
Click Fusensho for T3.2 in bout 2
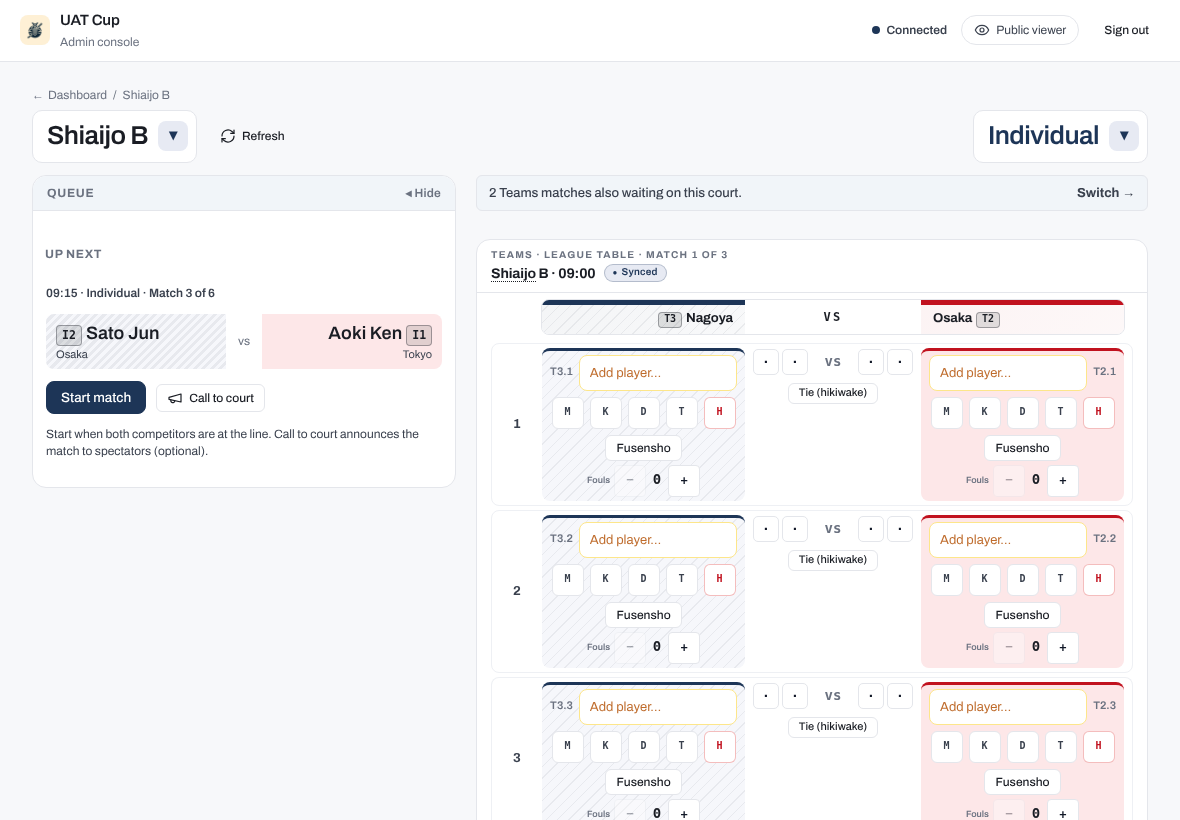(x=643, y=615)
